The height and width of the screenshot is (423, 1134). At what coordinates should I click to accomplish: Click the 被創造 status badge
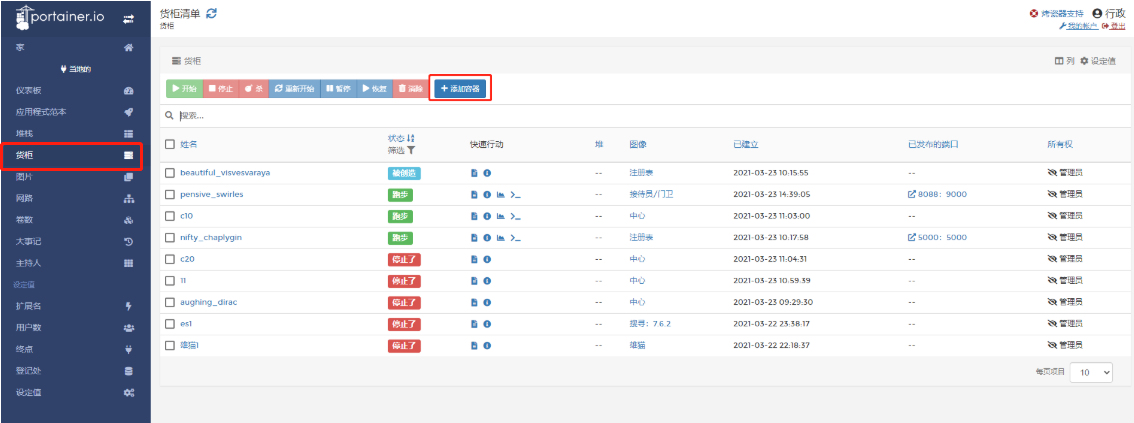(404, 174)
